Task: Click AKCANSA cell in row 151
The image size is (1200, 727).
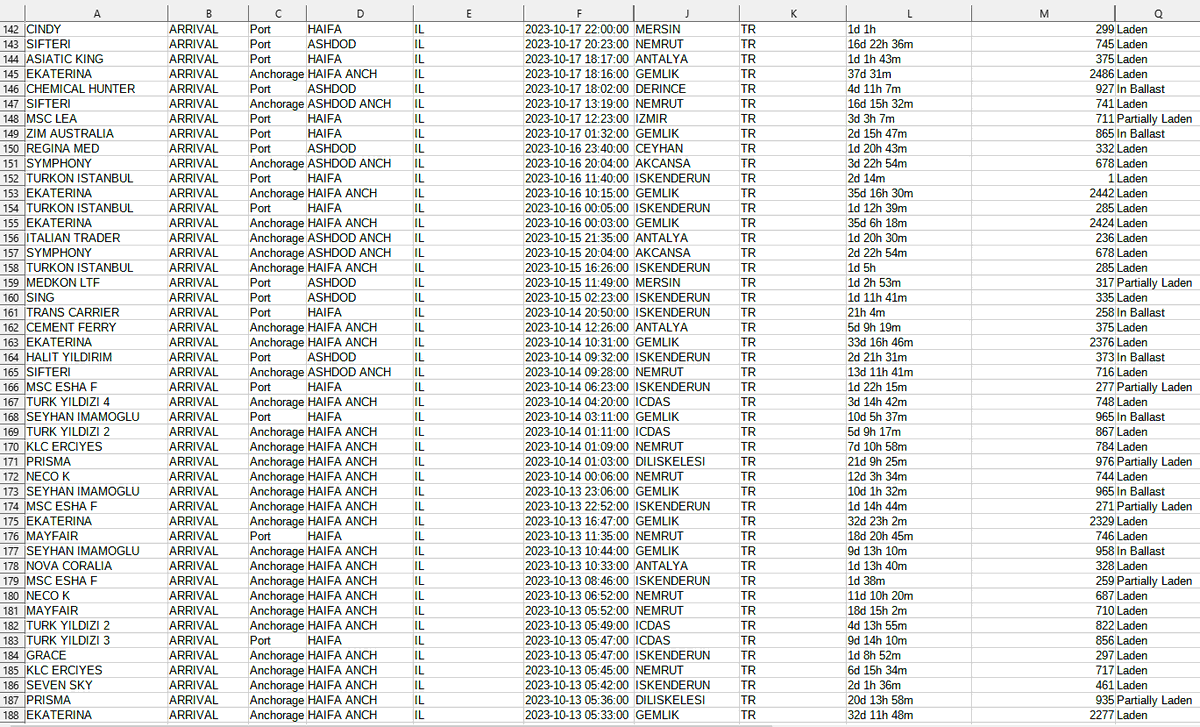Action: 686,163
